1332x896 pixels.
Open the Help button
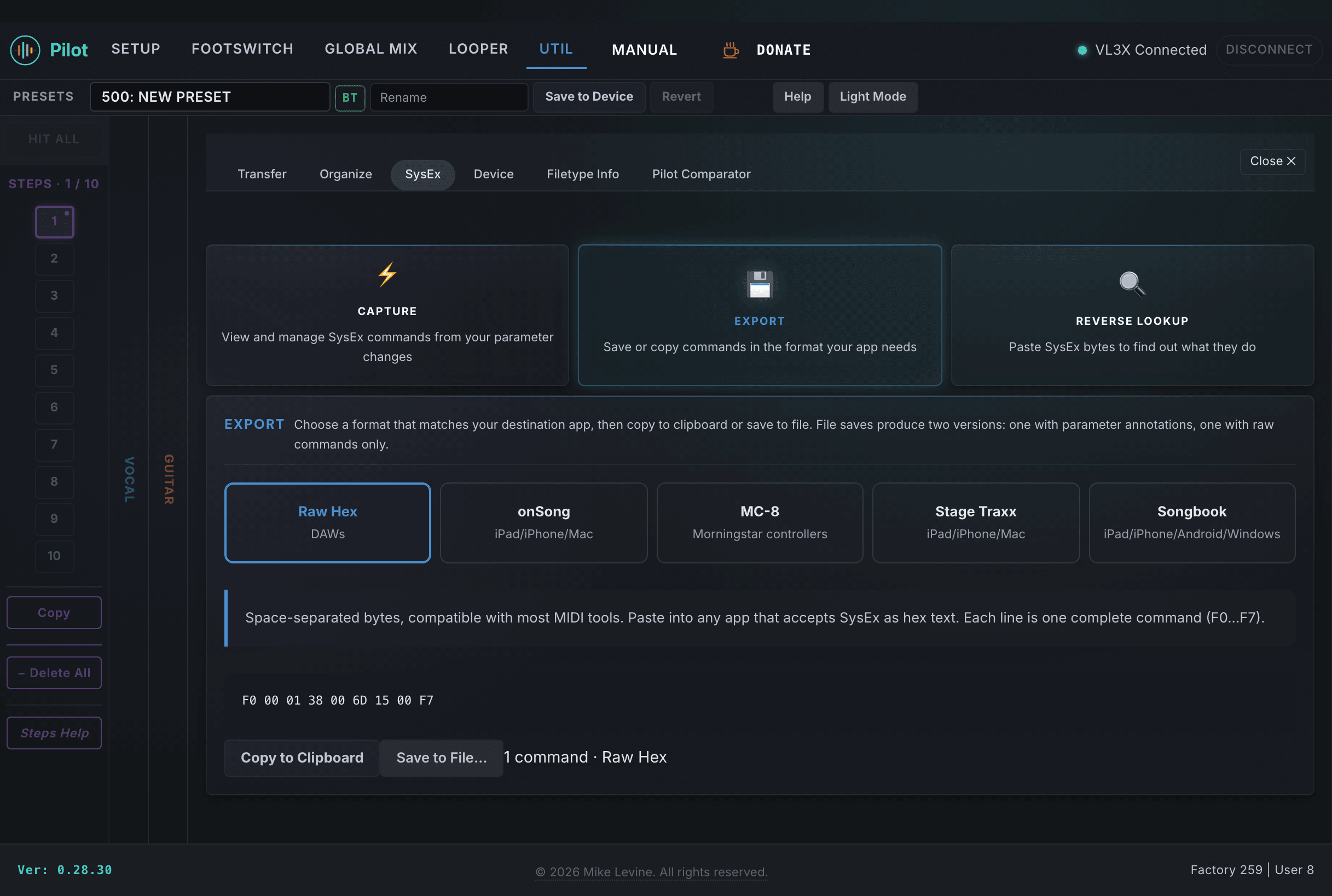[x=797, y=97]
